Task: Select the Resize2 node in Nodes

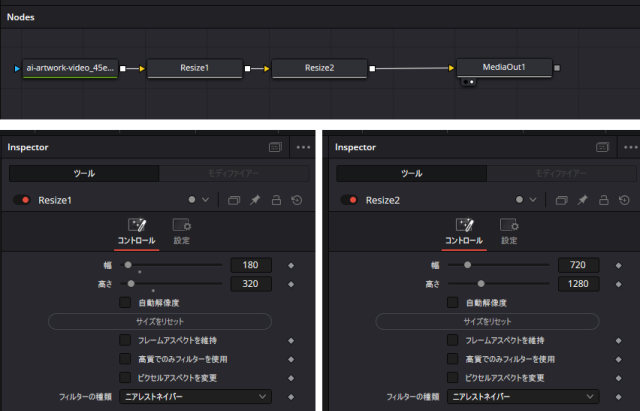Action: click(319, 68)
